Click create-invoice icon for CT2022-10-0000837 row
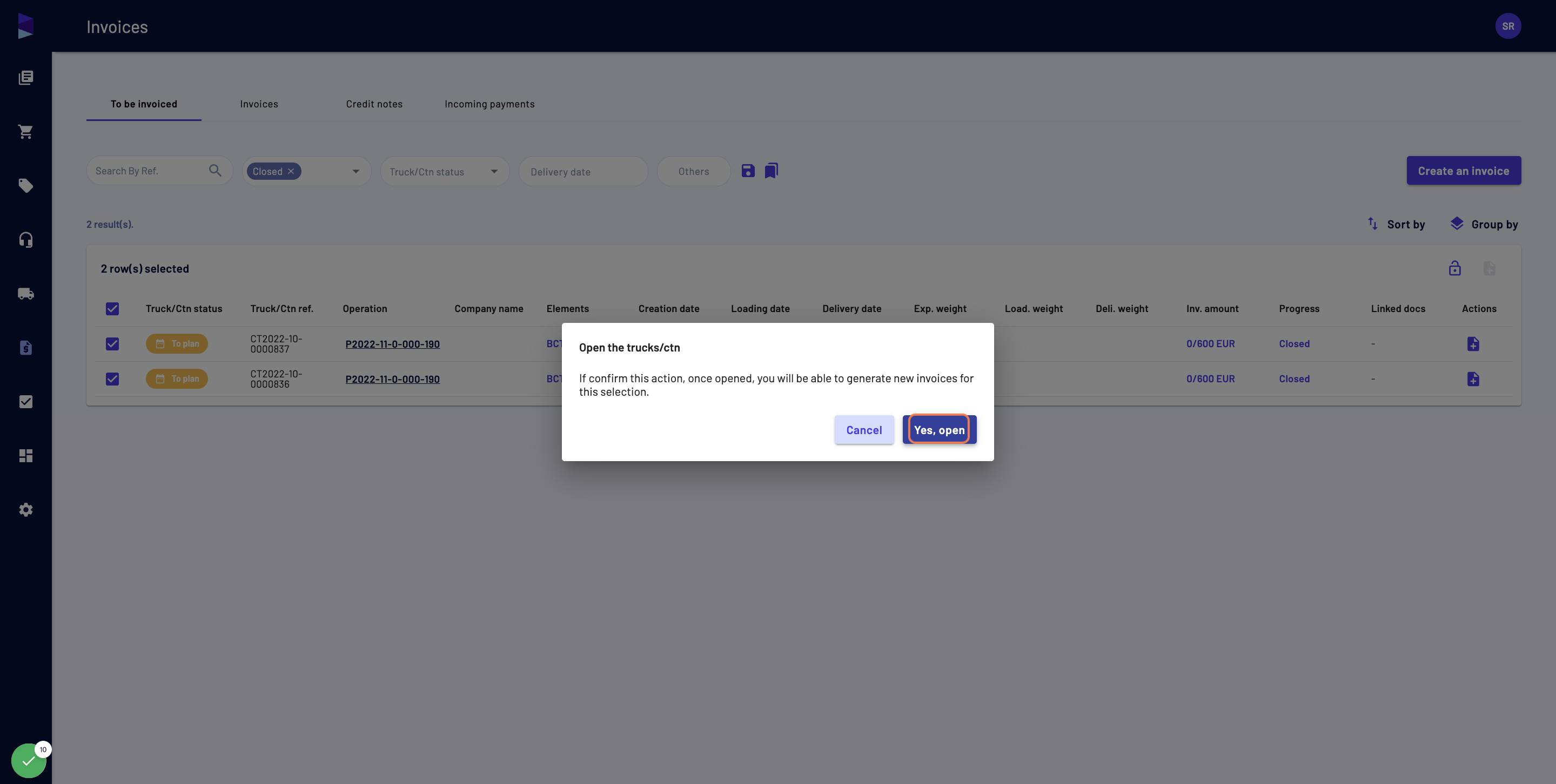Screen dimensions: 1556x784 tap(1473, 344)
